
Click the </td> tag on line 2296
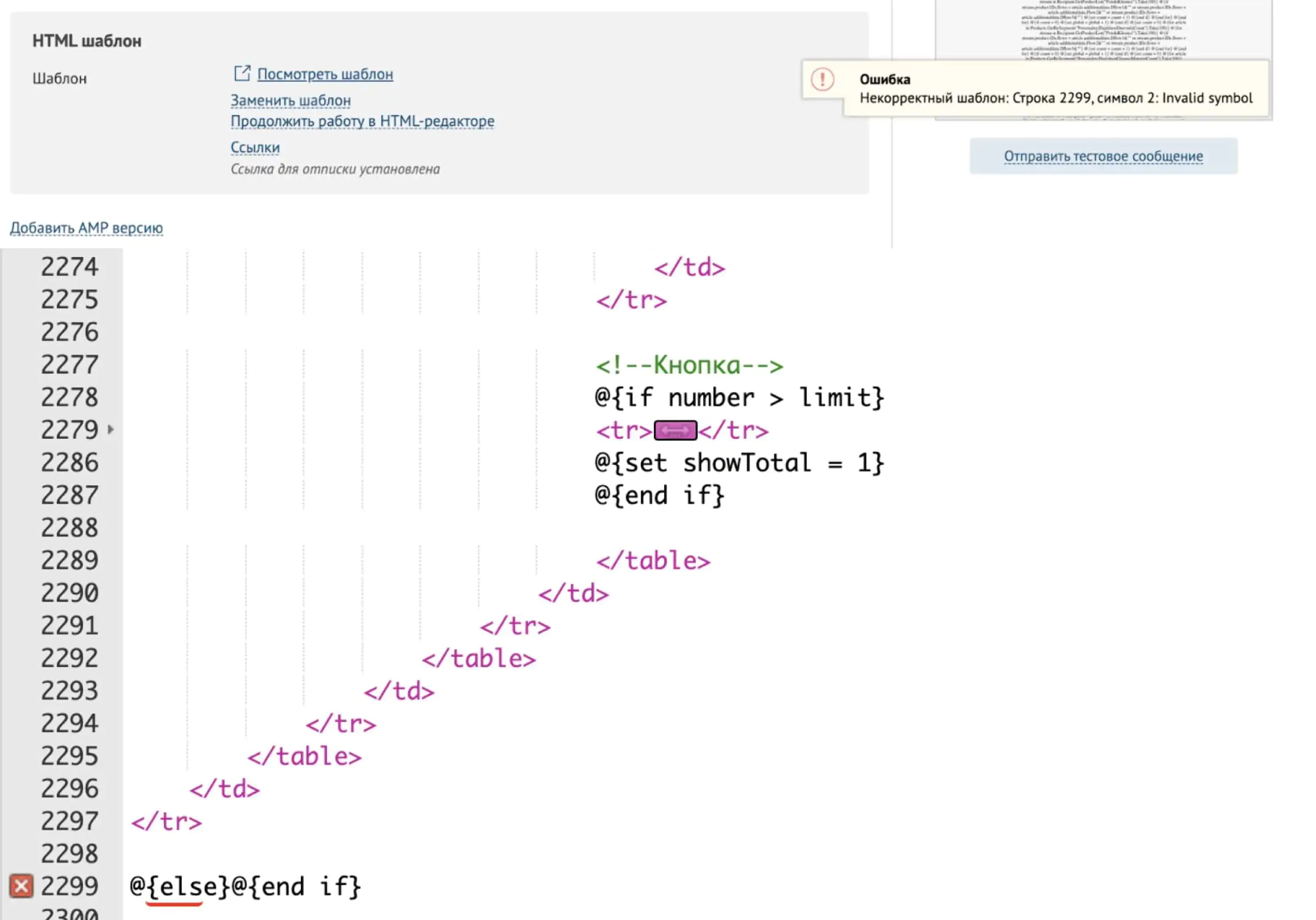[x=224, y=789]
